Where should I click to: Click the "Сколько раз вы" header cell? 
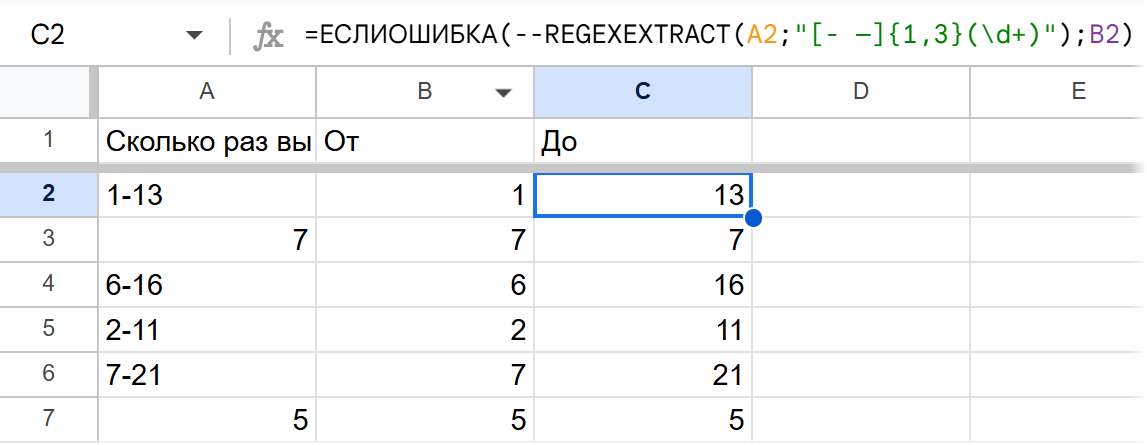(207, 142)
